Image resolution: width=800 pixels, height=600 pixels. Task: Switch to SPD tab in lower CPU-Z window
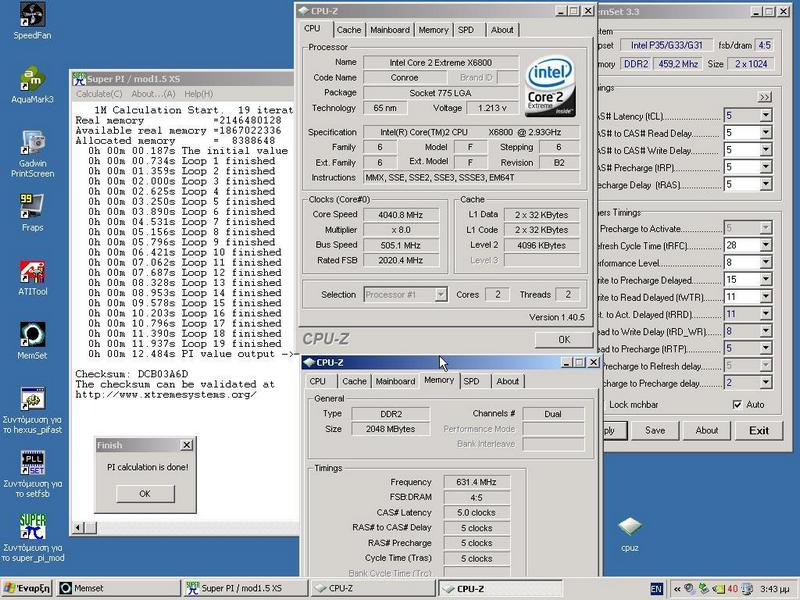pos(471,381)
